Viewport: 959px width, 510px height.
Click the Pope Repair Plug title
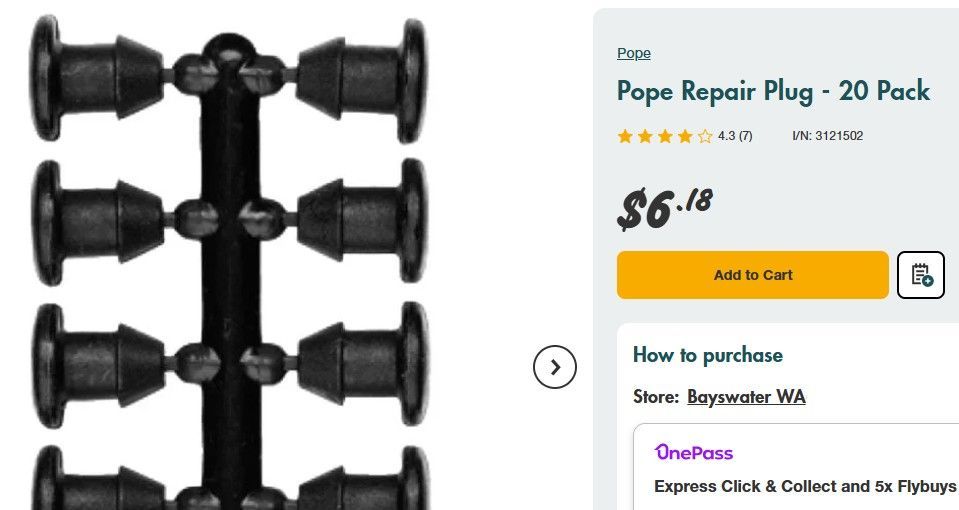point(773,91)
